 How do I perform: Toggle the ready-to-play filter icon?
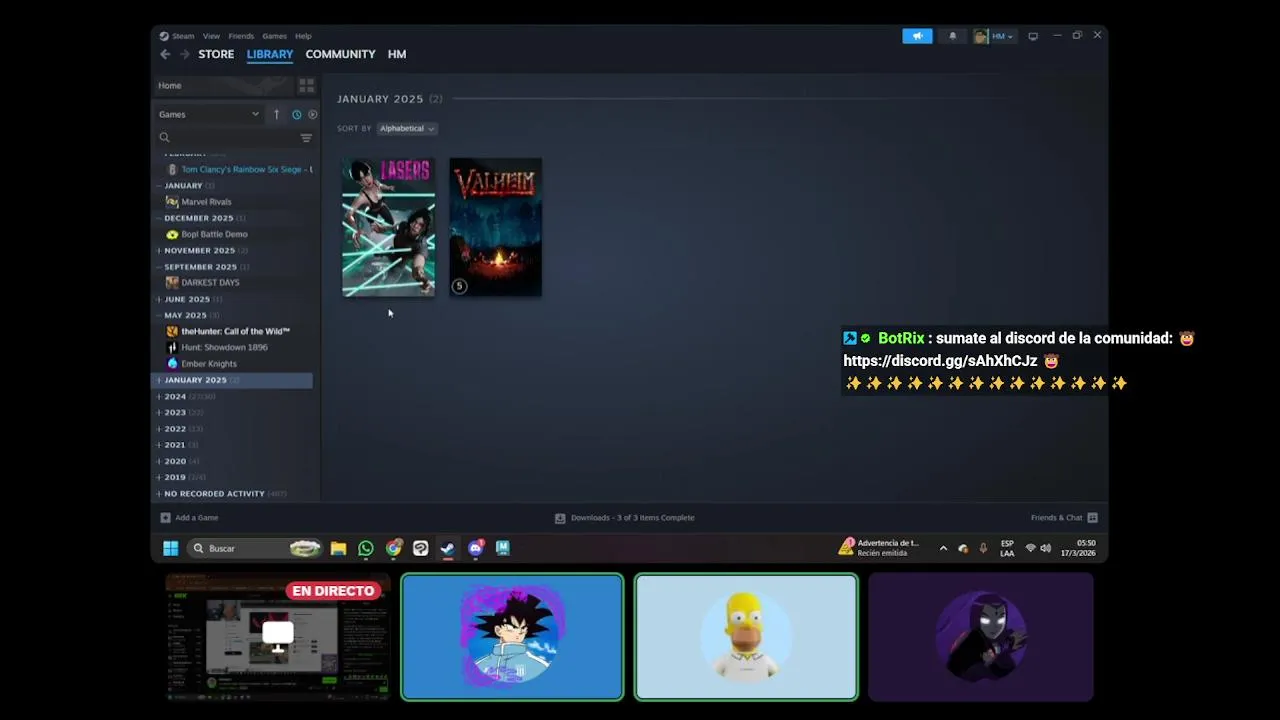pos(312,114)
